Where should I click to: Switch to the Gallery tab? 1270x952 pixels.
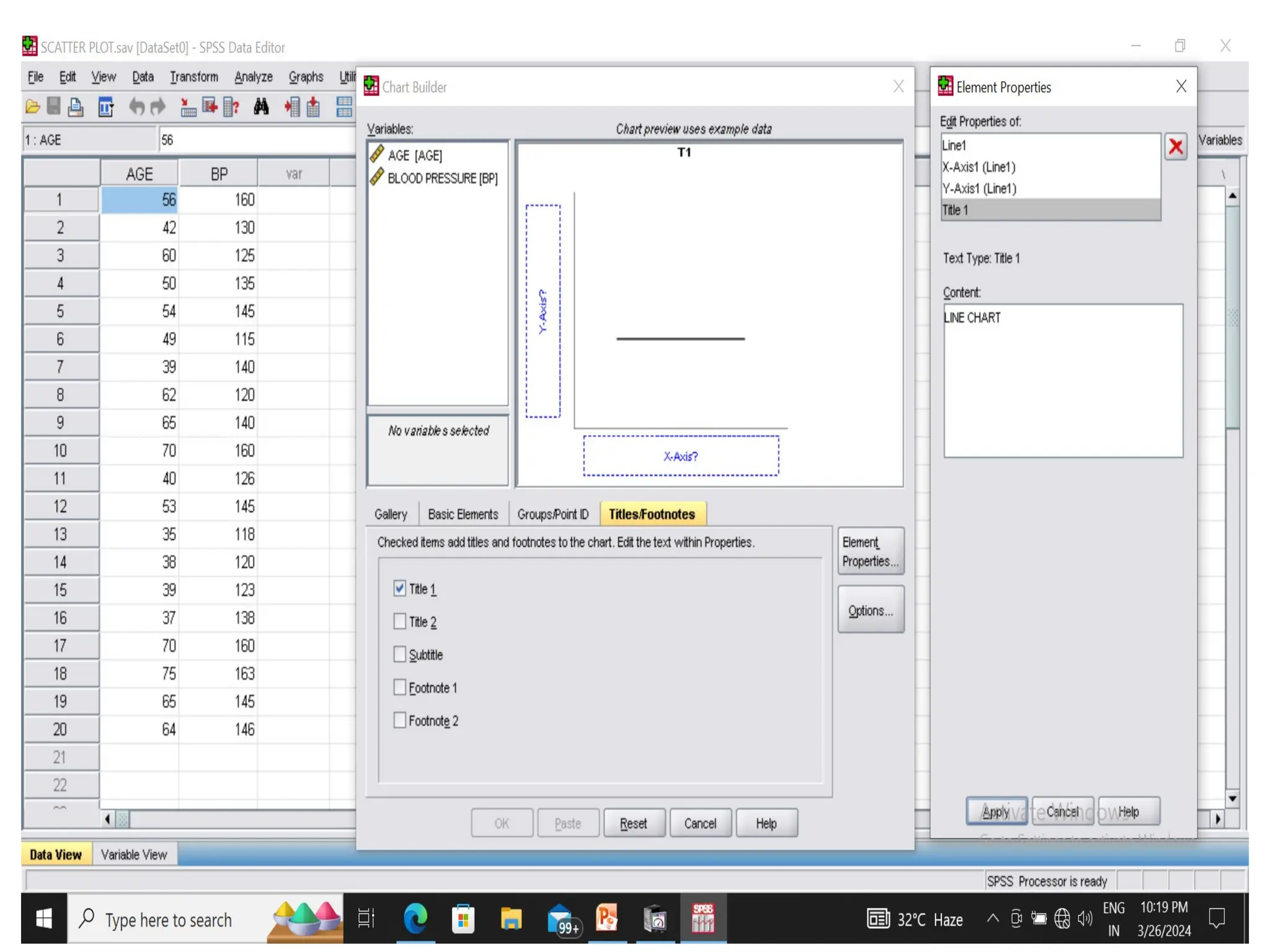(391, 514)
